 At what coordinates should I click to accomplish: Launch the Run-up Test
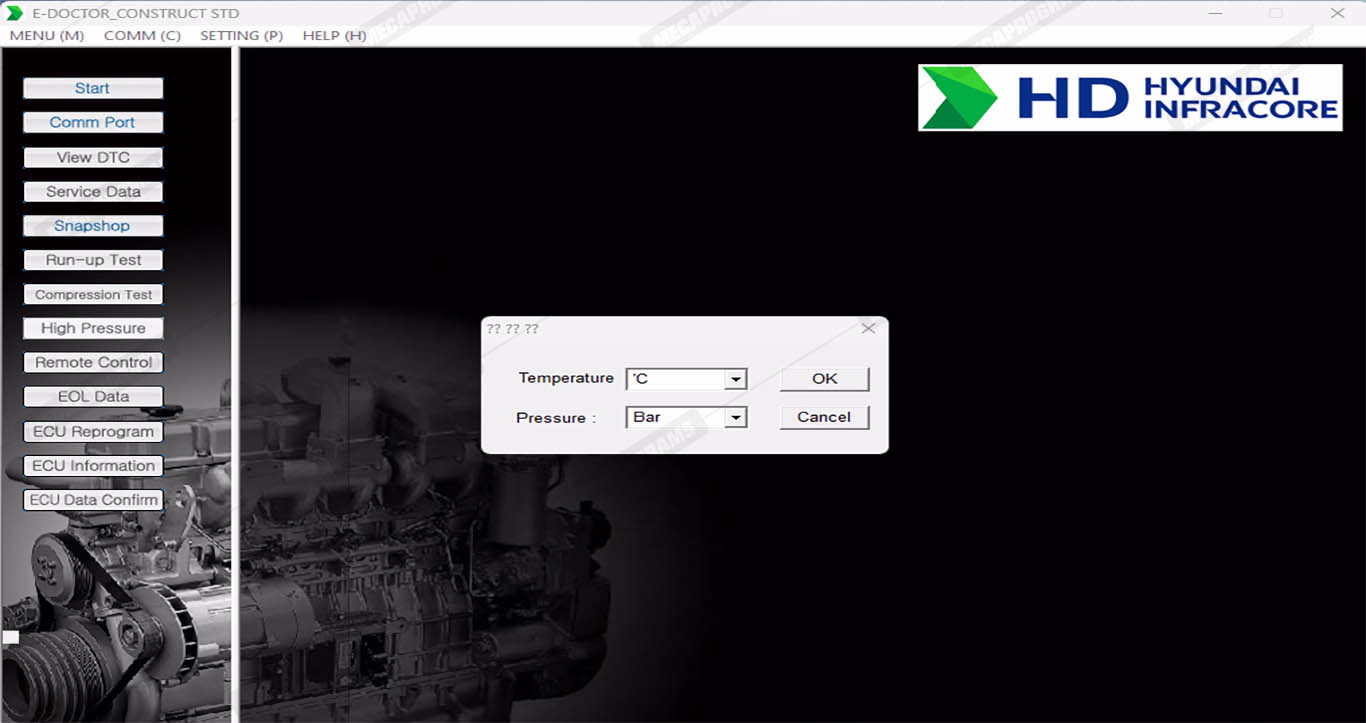92,260
